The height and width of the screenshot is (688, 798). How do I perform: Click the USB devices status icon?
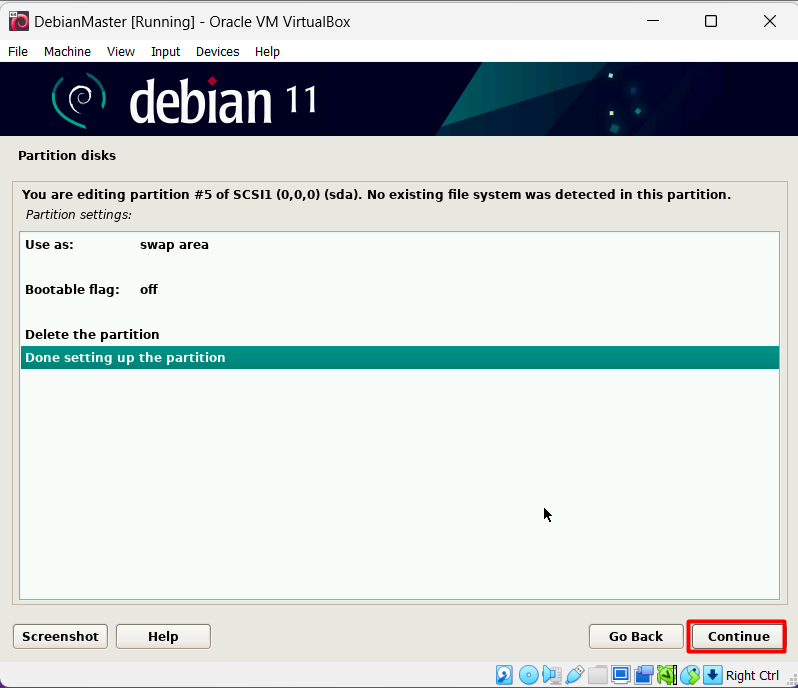[x=575, y=675]
